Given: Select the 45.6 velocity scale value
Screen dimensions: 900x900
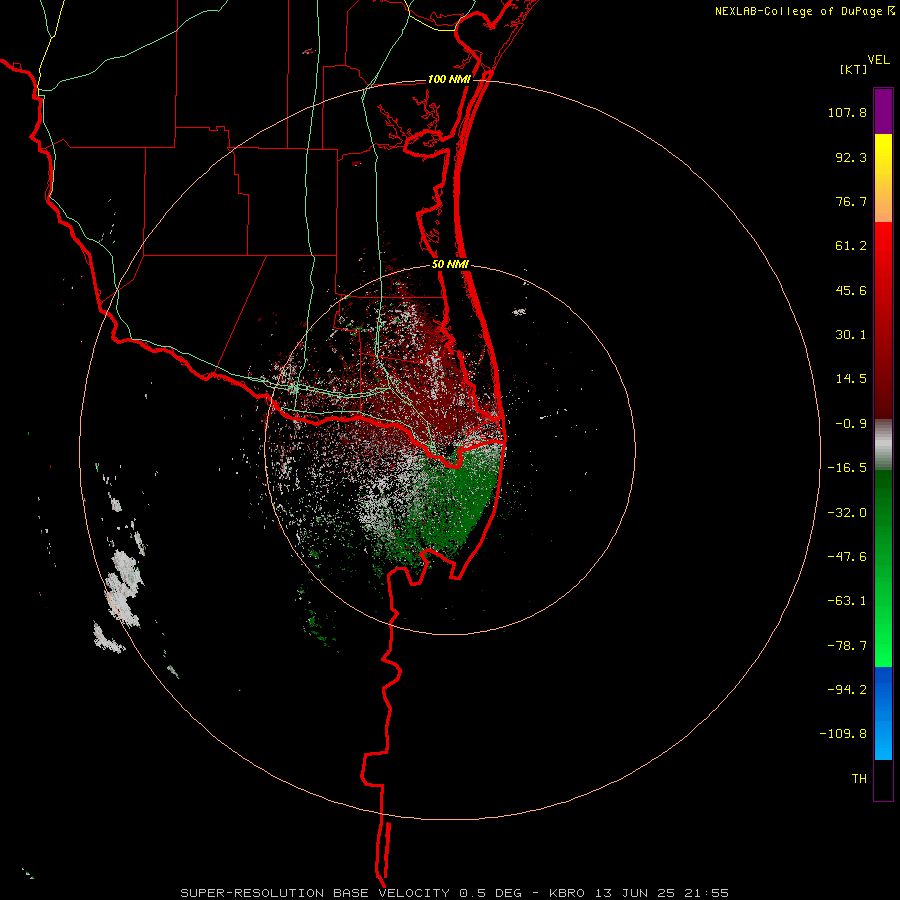Looking at the screenshot, I should [x=851, y=290].
